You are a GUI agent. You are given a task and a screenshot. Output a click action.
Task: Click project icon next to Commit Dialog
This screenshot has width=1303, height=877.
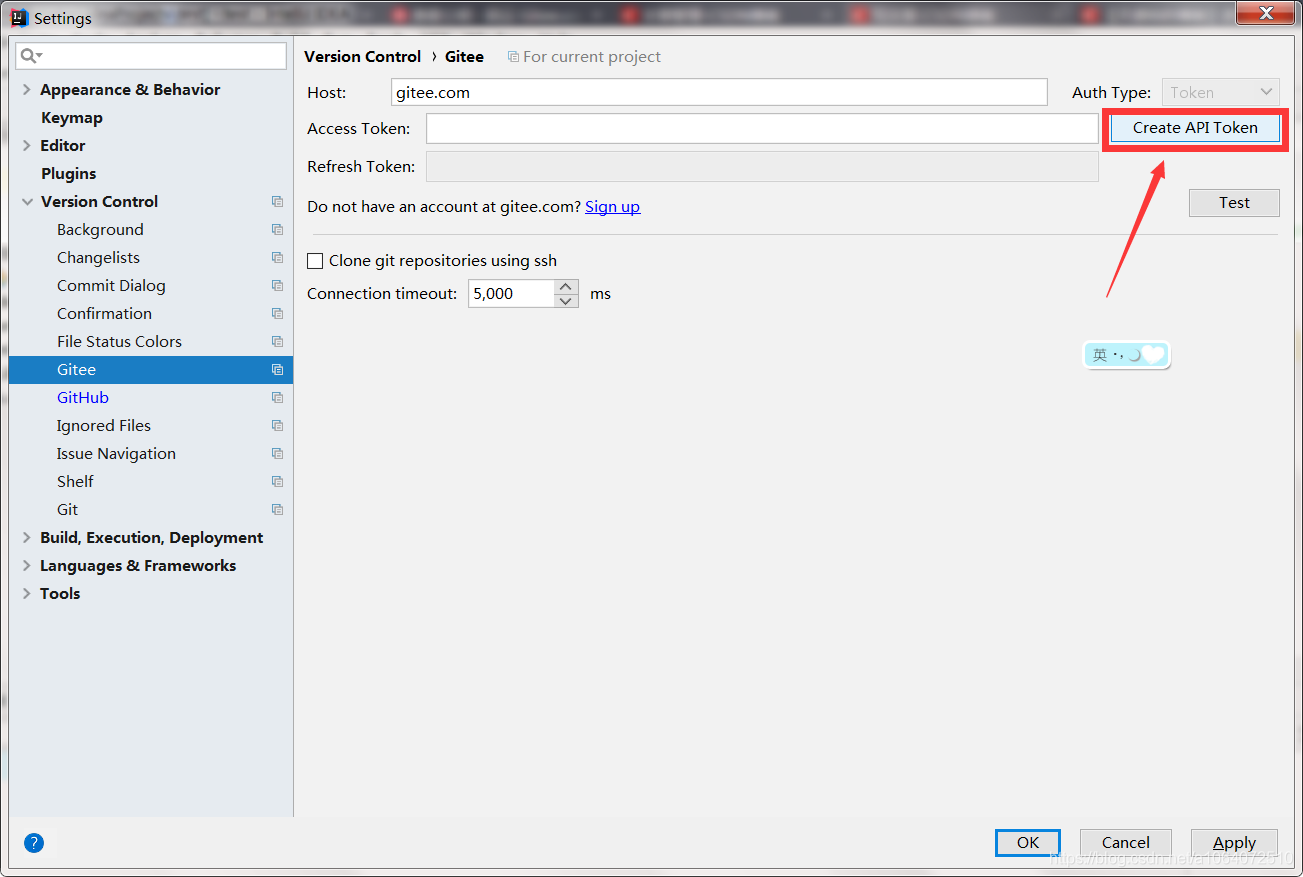277,286
